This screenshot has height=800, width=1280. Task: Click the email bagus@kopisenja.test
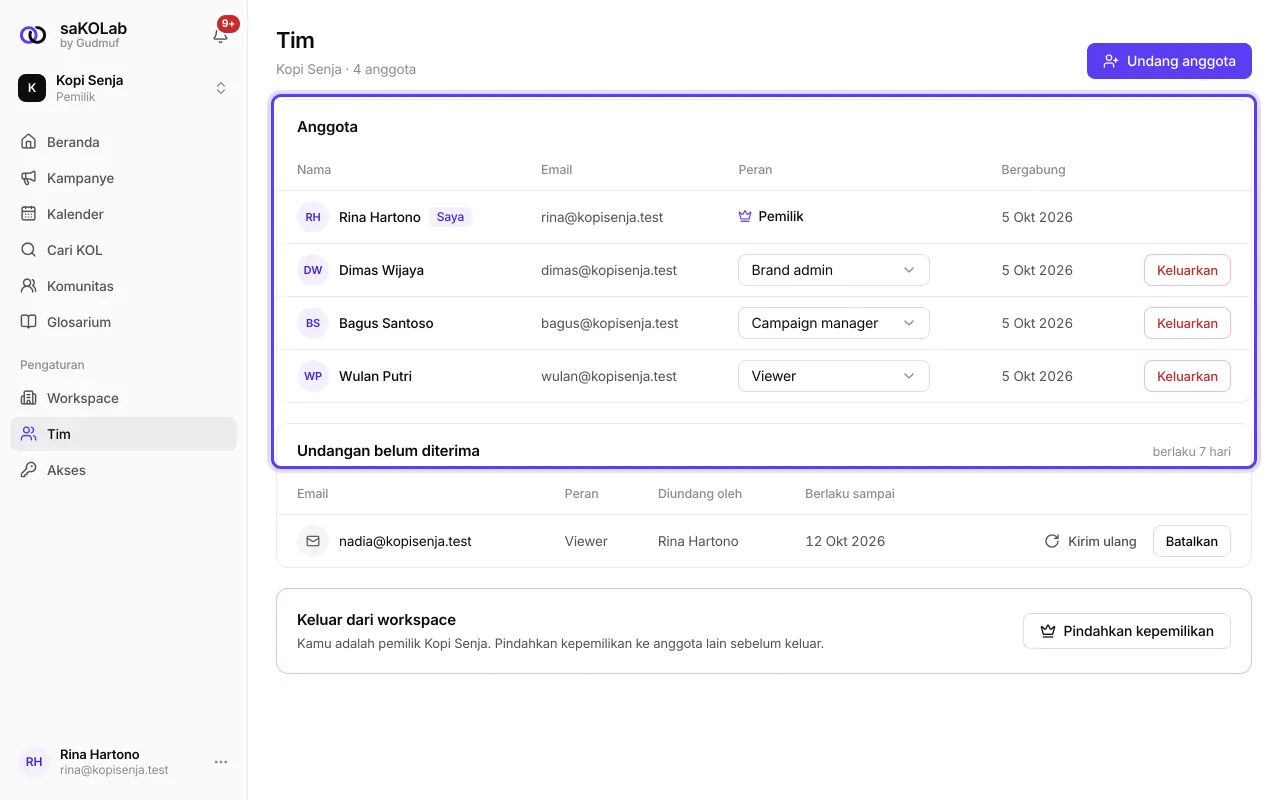(x=610, y=323)
